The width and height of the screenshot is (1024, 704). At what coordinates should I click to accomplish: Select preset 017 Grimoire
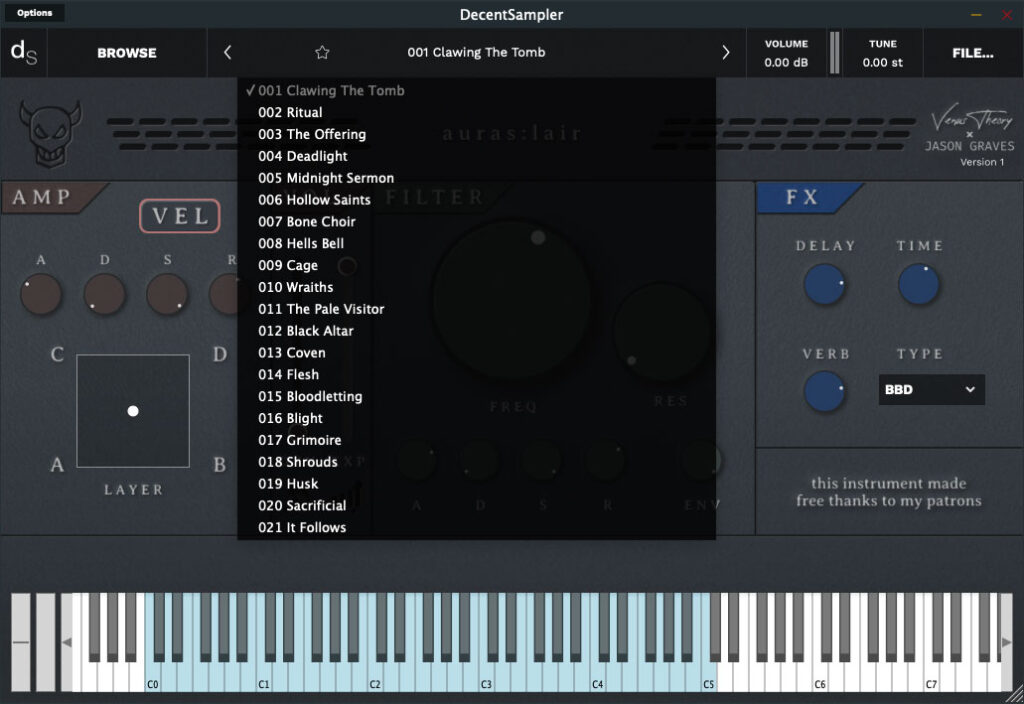477,440
